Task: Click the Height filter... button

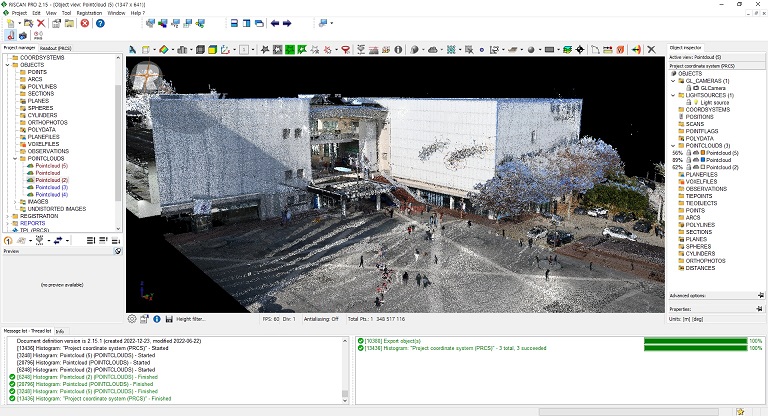Action: tap(191, 319)
